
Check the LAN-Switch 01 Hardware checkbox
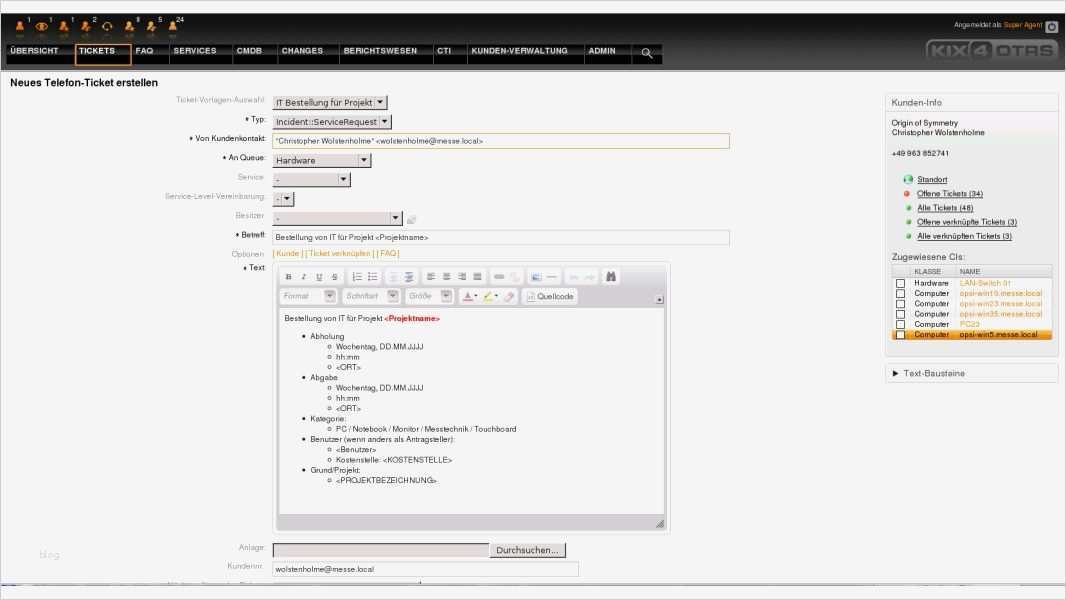(x=900, y=283)
